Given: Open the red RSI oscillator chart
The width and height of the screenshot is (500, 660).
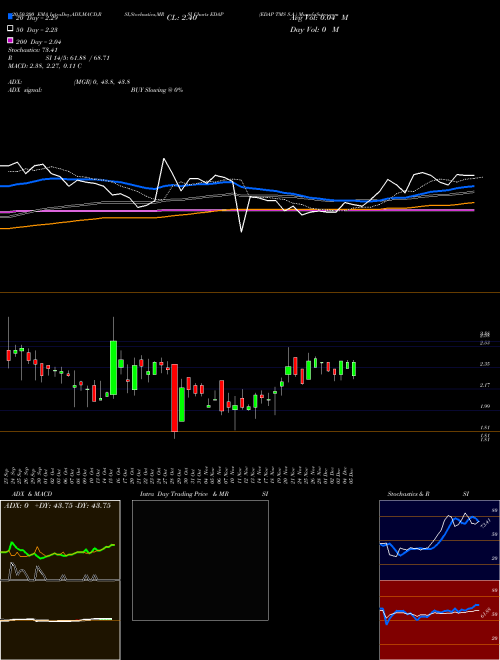Looking at the screenshot, I should click(439, 620).
